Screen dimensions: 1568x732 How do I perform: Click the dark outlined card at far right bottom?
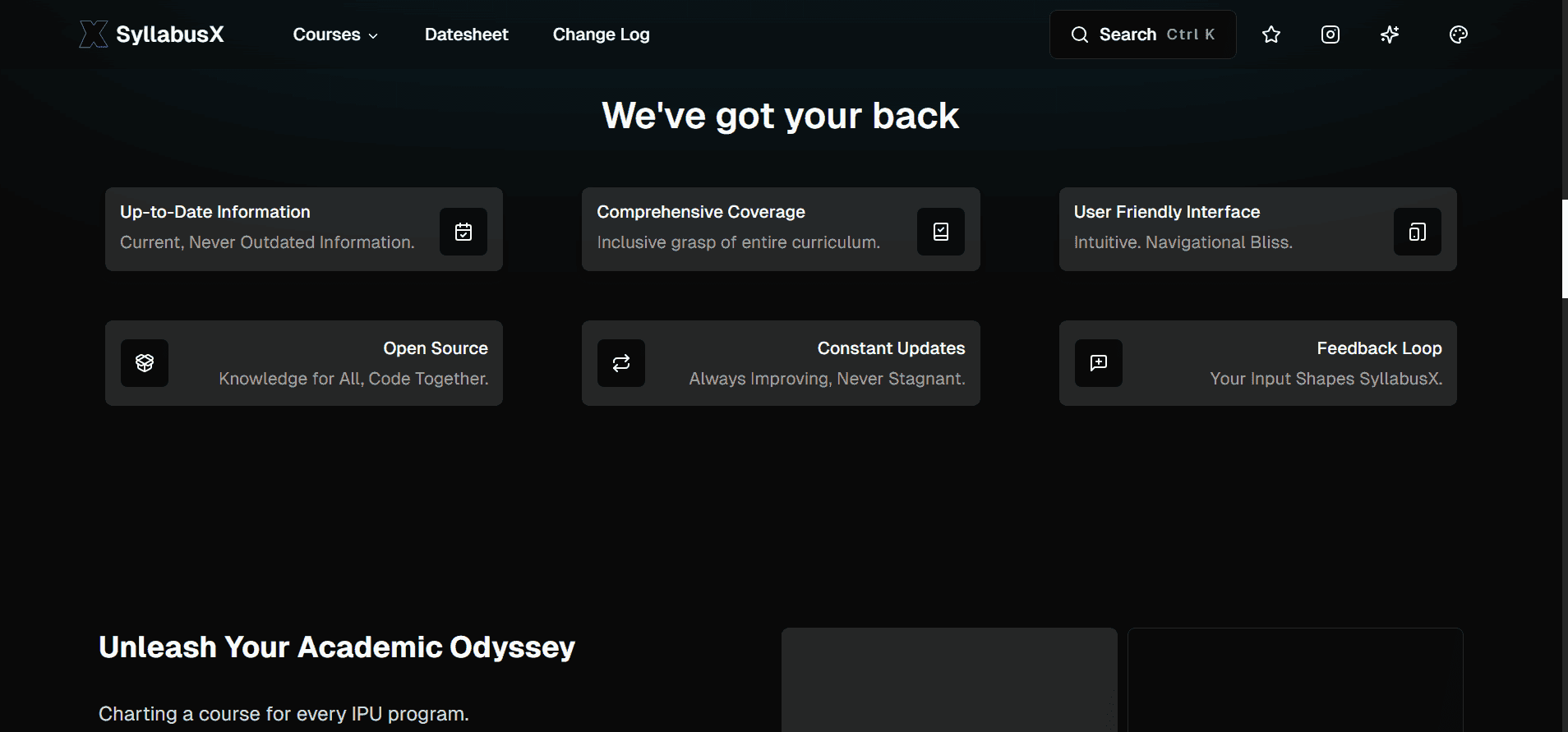pos(1295,680)
